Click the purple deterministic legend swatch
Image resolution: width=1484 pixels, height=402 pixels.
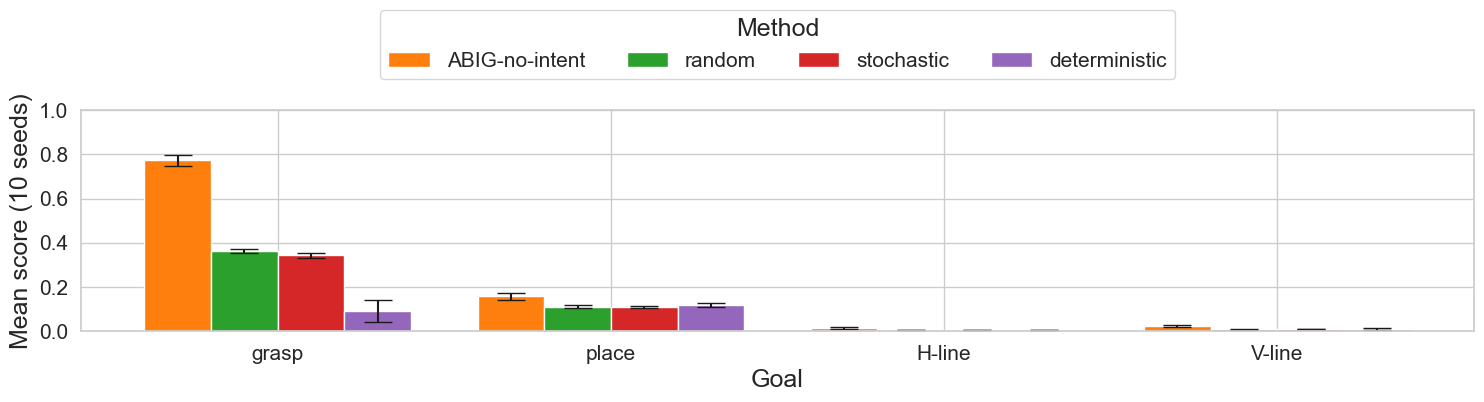1011,60
